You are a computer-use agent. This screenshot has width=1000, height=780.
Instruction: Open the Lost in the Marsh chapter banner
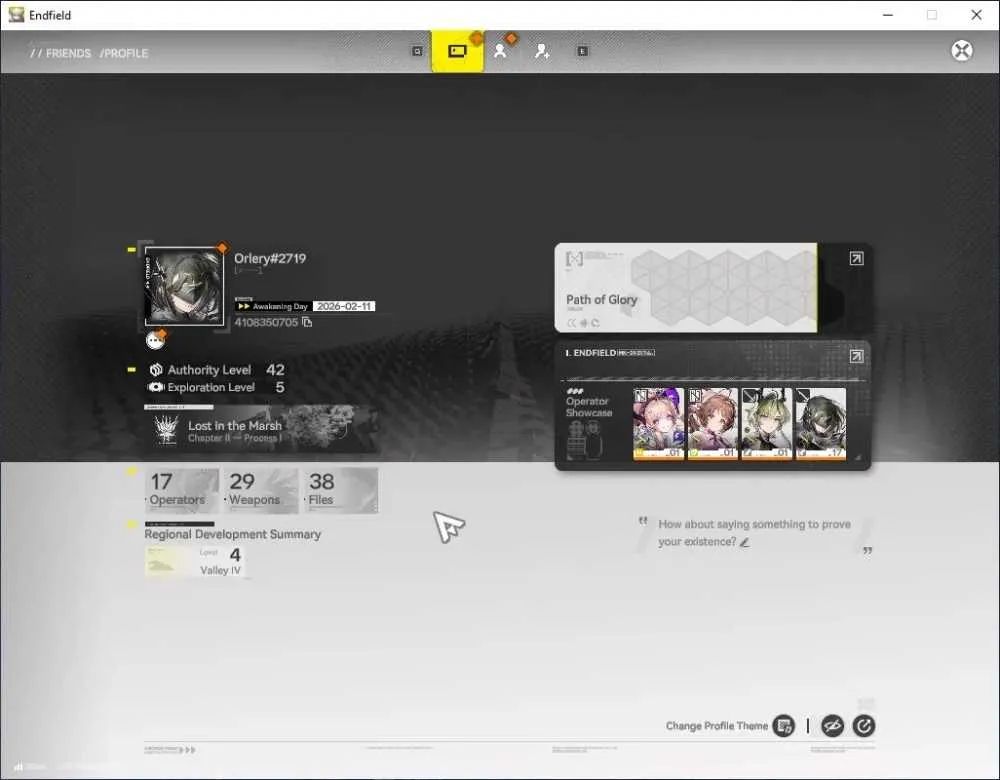(261, 430)
